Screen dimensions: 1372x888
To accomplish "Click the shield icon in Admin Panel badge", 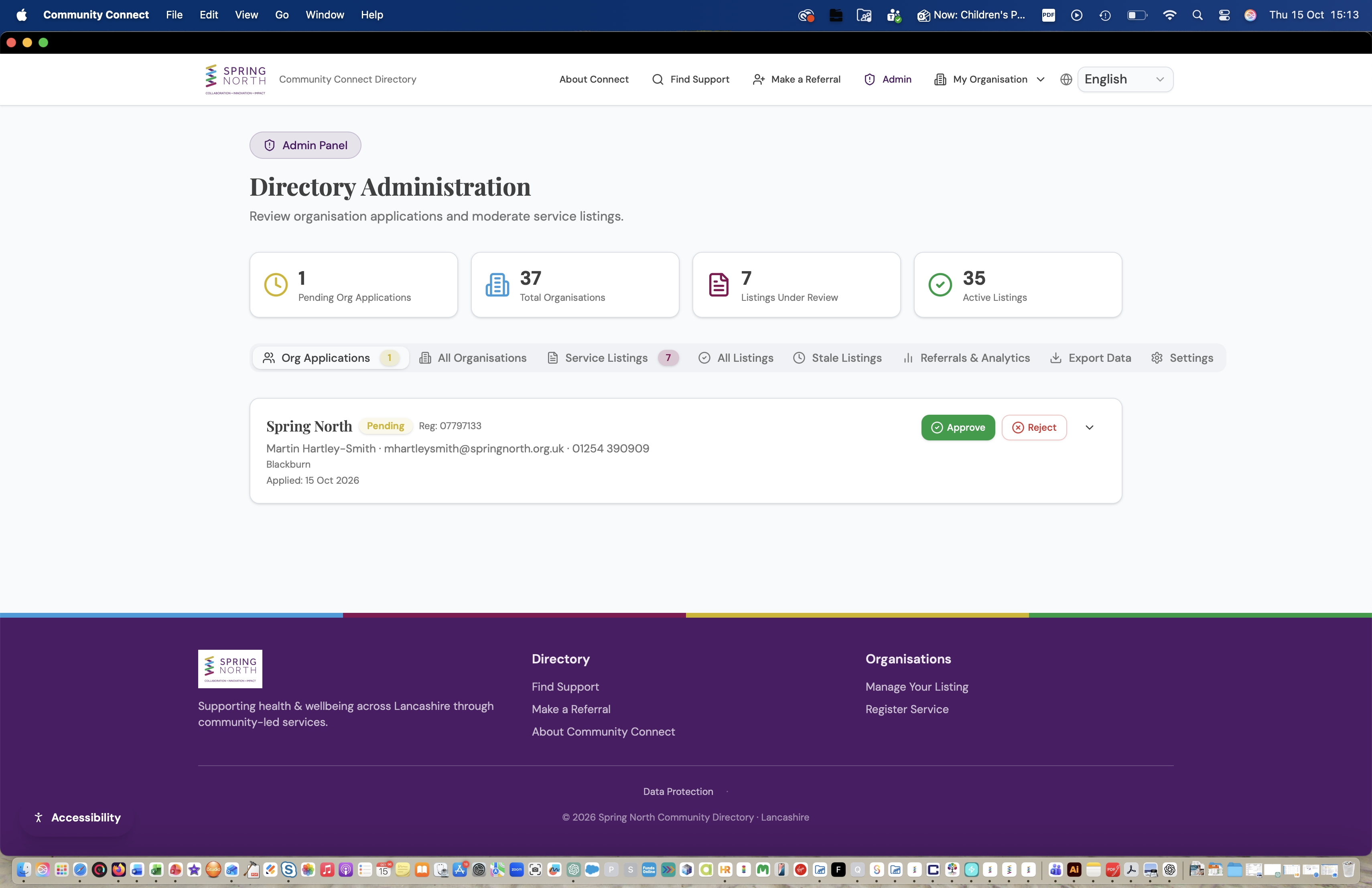I will pyautogui.click(x=269, y=145).
